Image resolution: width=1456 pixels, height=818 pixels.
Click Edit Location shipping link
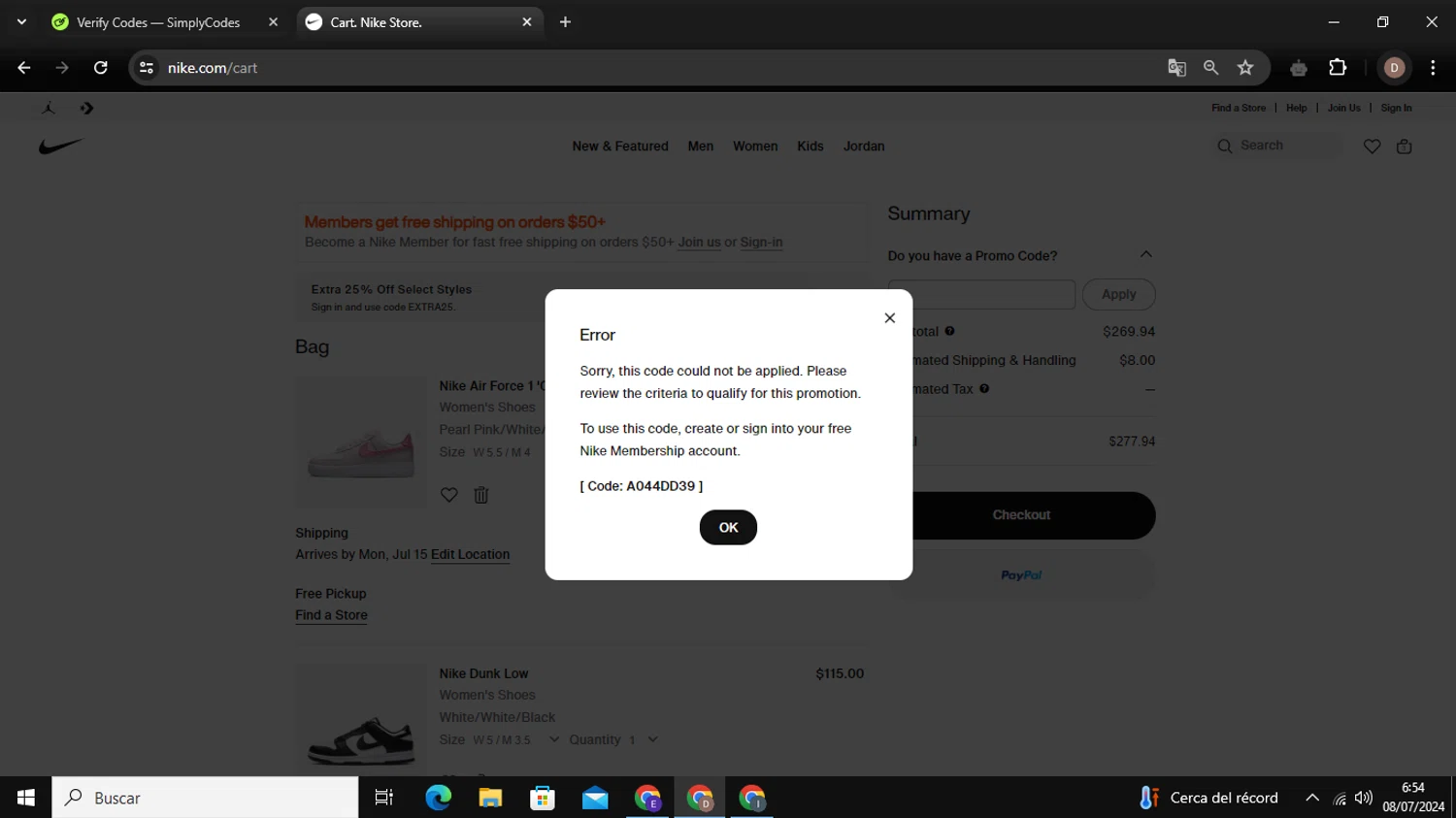click(470, 554)
